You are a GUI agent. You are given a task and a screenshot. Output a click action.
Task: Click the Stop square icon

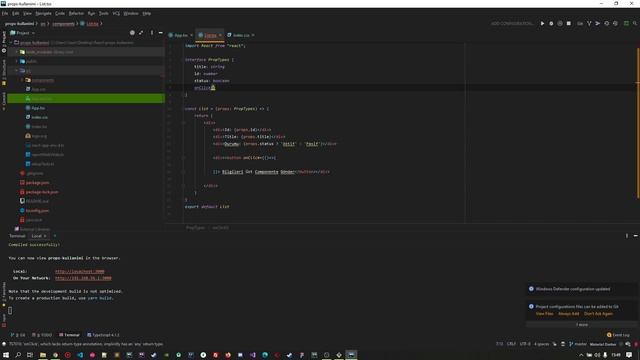pos(569,24)
